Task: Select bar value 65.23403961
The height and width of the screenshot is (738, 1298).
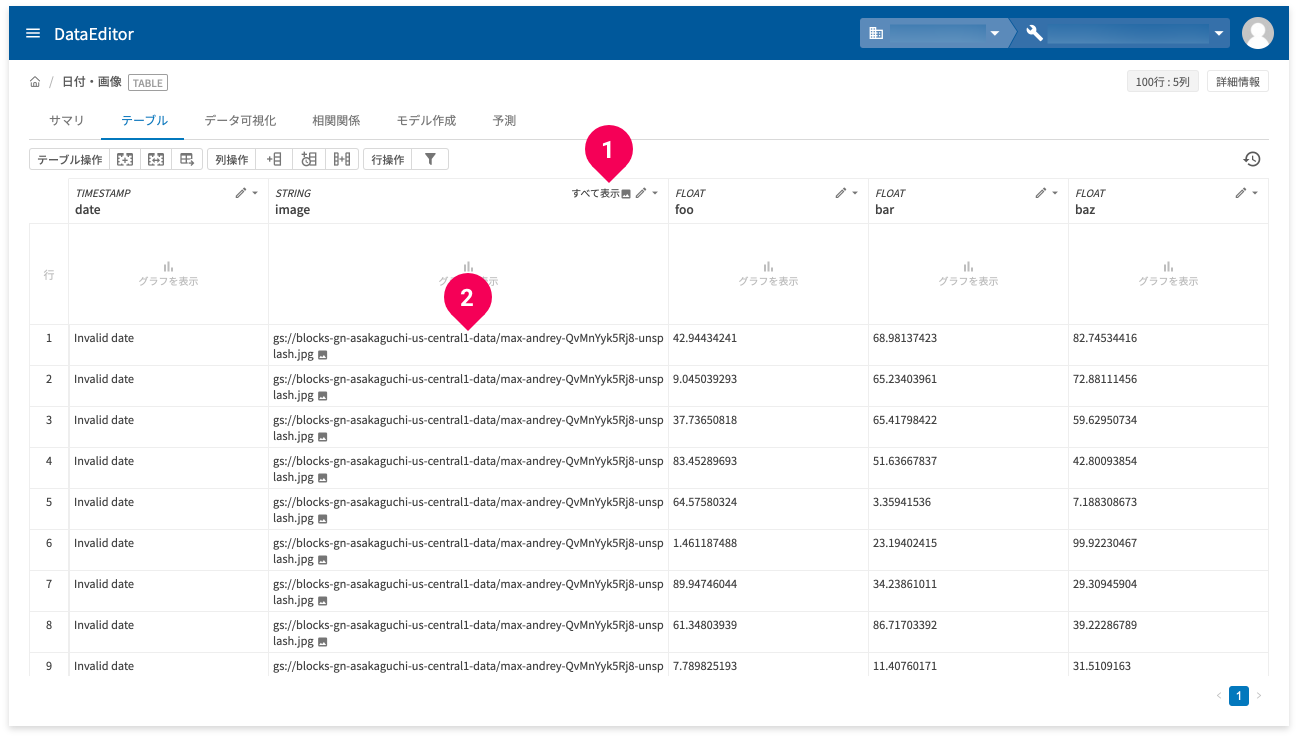Action: [x=905, y=379]
